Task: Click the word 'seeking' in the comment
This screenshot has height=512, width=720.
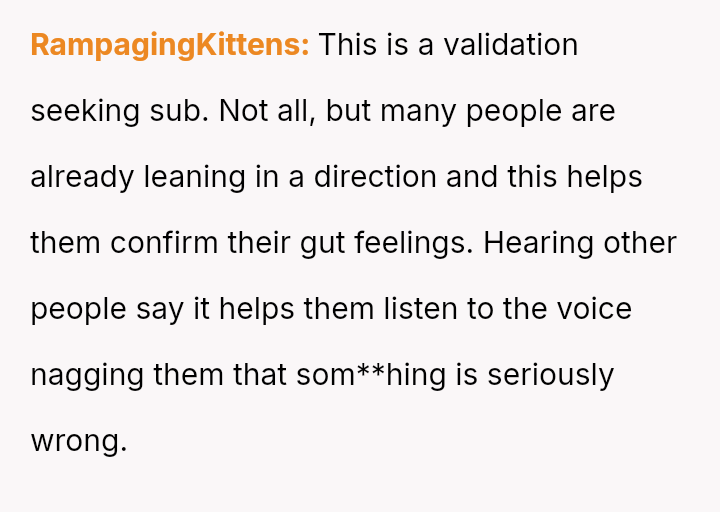Action: tap(85, 112)
